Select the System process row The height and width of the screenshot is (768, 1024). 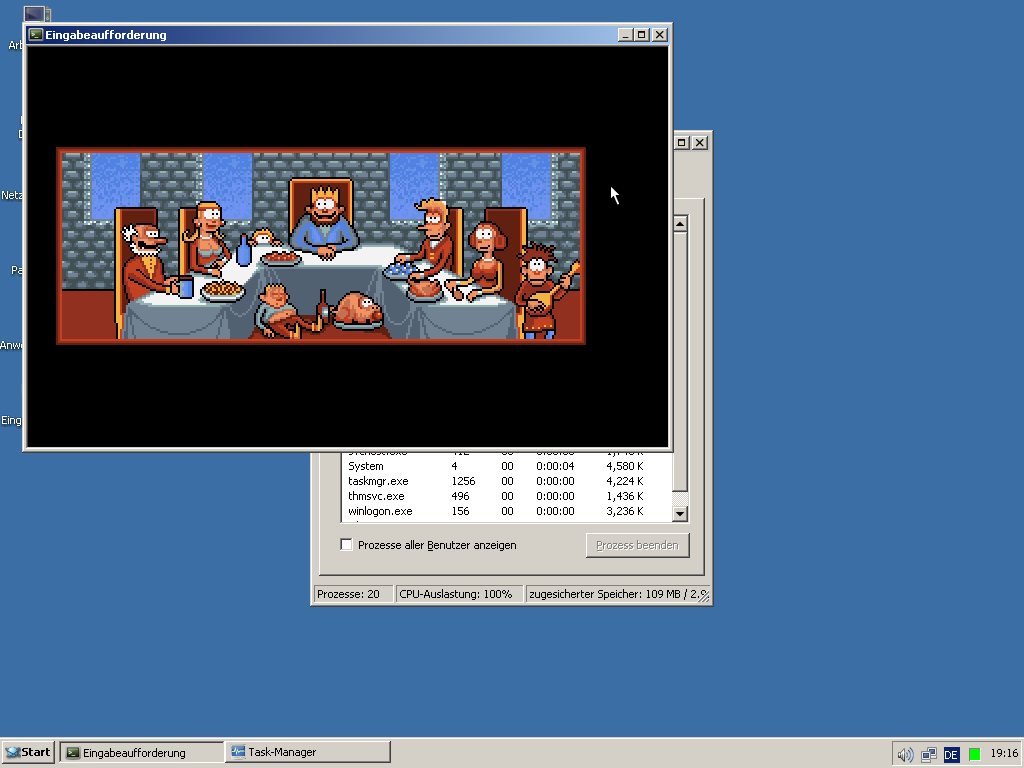(x=506, y=466)
